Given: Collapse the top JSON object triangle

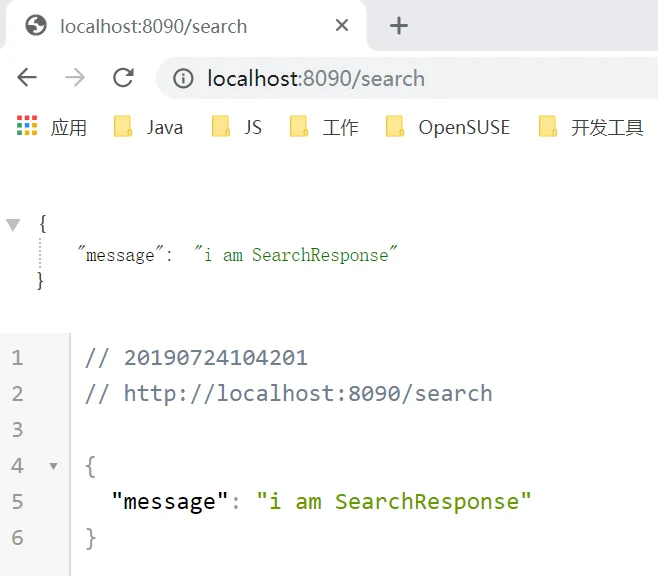Looking at the screenshot, I should pyautogui.click(x=13, y=224).
